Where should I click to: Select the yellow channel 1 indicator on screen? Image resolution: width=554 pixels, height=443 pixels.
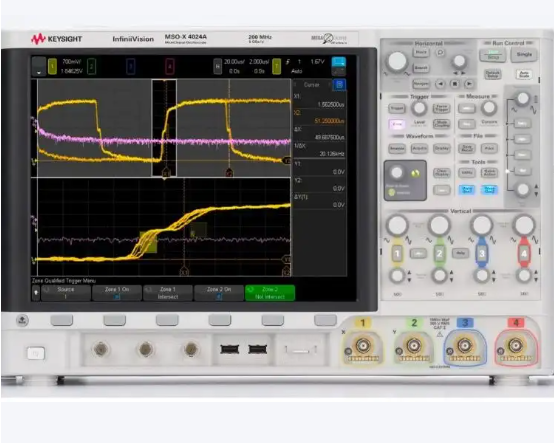(x=52, y=66)
